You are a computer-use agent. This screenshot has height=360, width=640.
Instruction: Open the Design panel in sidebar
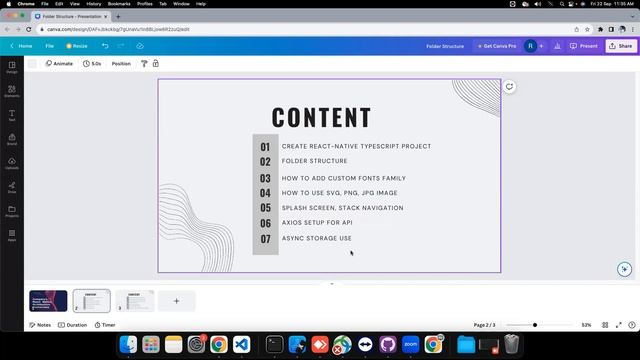click(12, 67)
